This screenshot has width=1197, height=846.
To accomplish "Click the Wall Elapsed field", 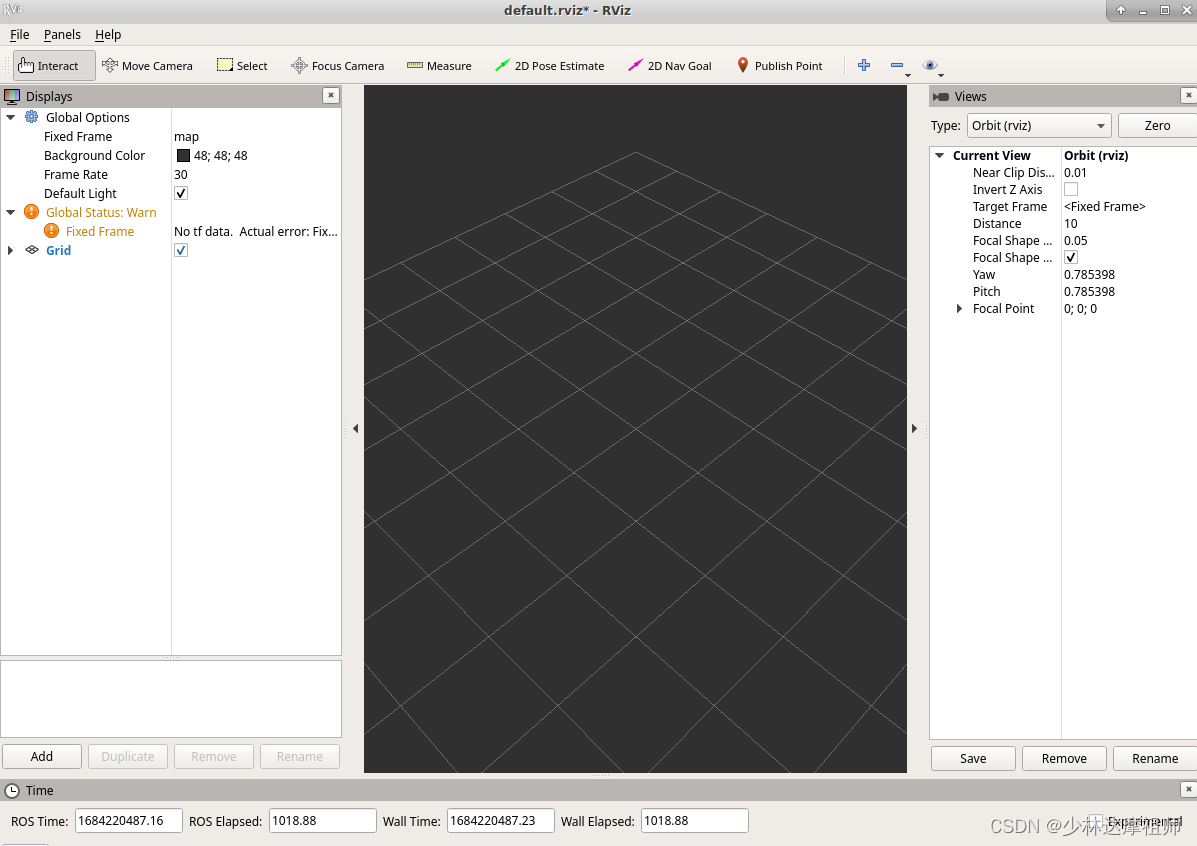I will 694,821.
